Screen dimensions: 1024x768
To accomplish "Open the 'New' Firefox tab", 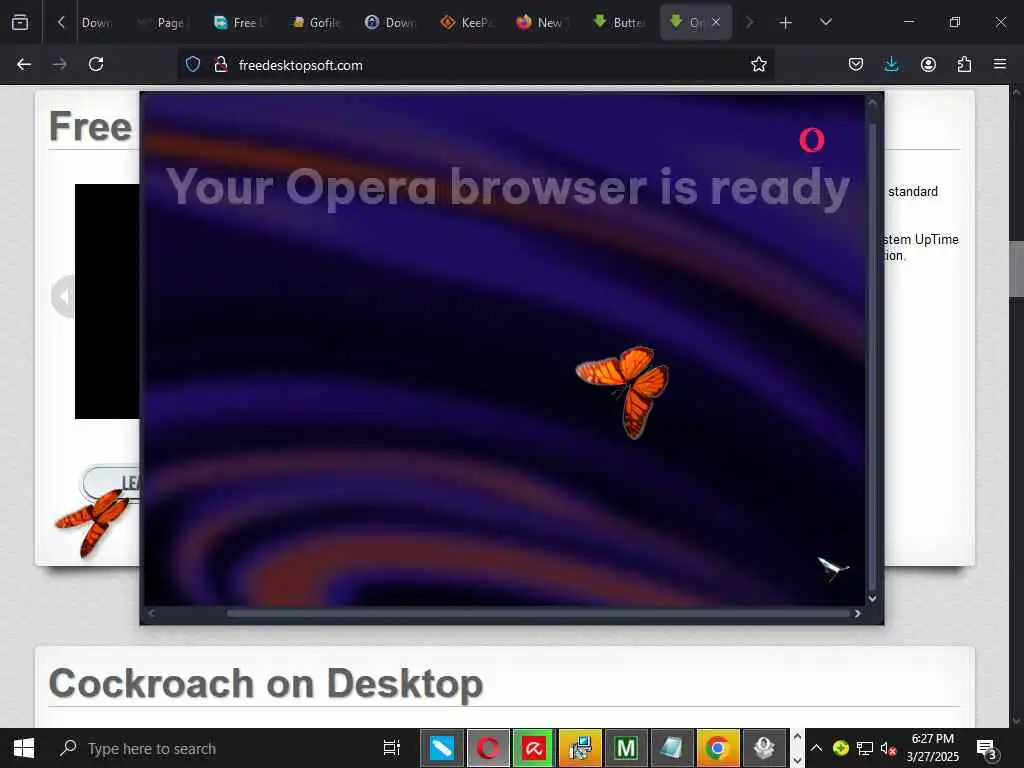I will click(541, 22).
